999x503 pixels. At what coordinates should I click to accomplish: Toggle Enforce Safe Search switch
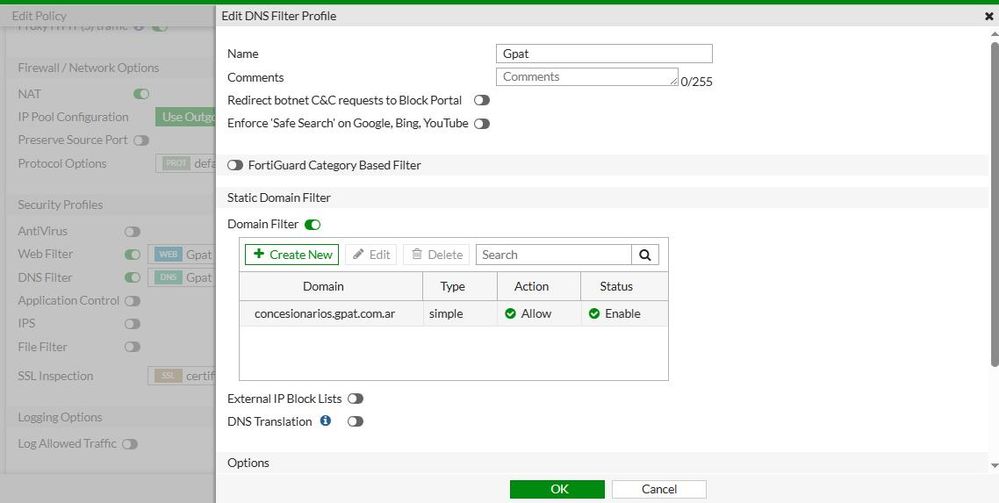click(x=482, y=124)
